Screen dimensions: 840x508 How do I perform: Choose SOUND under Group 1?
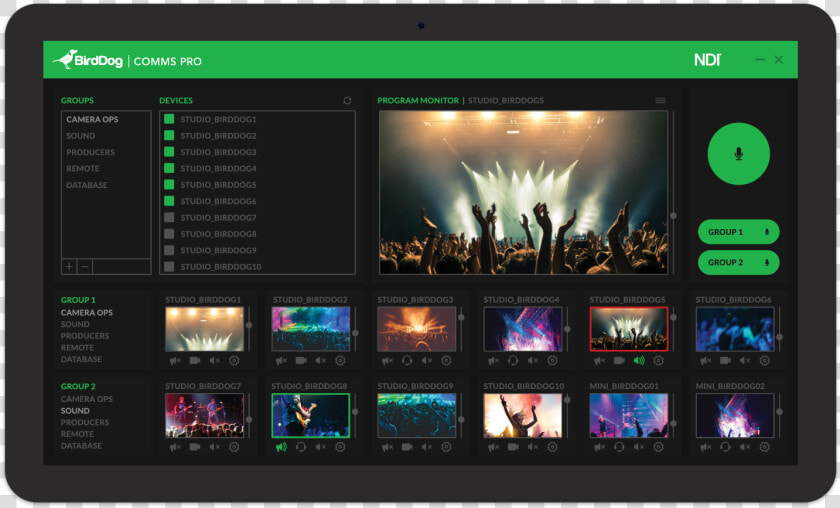tap(75, 324)
